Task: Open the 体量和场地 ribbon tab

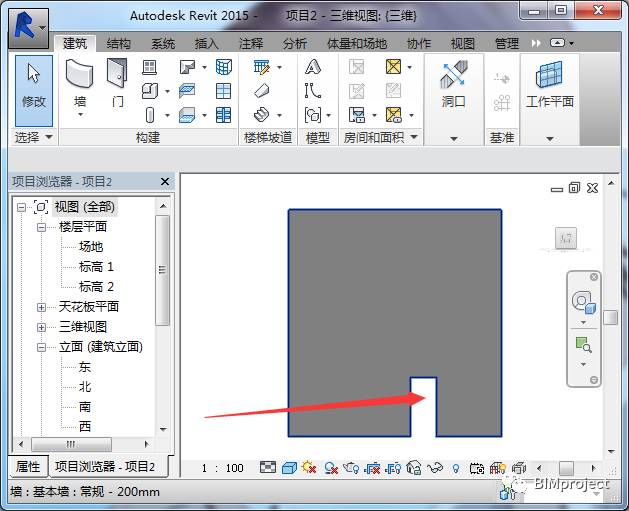Action: click(357, 43)
